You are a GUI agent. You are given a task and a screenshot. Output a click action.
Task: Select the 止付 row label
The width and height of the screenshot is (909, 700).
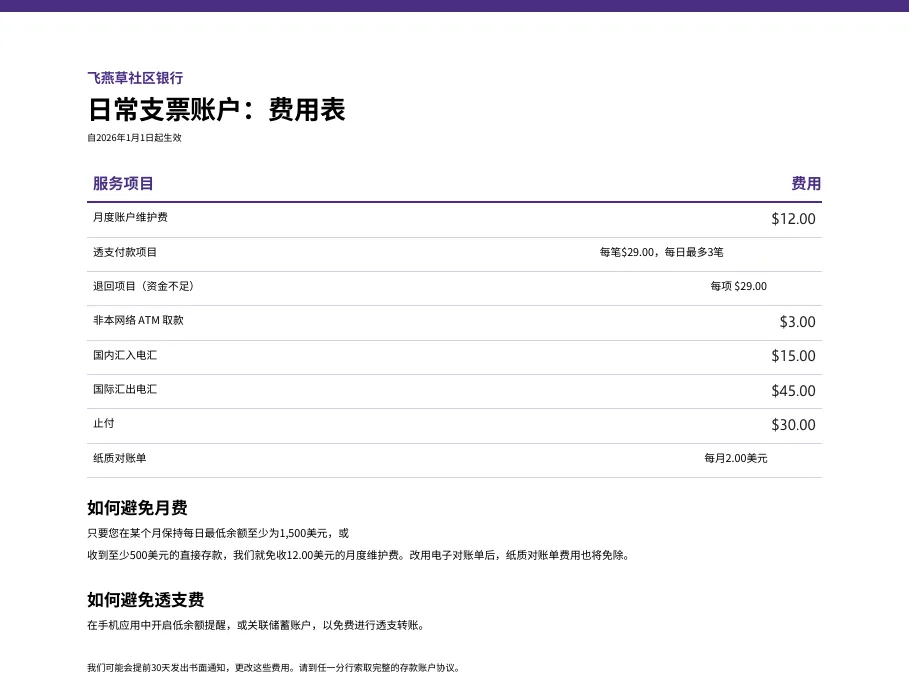click(104, 423)
